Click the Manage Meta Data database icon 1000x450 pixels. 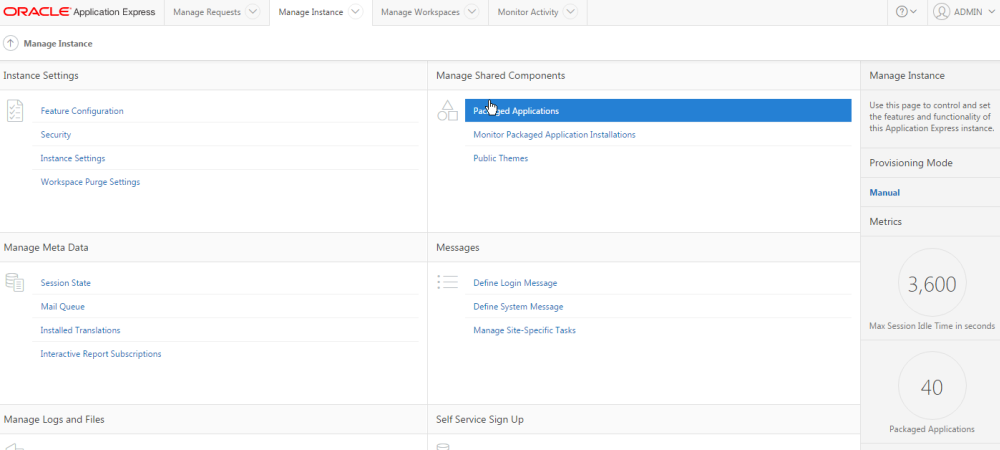[15, 283]
